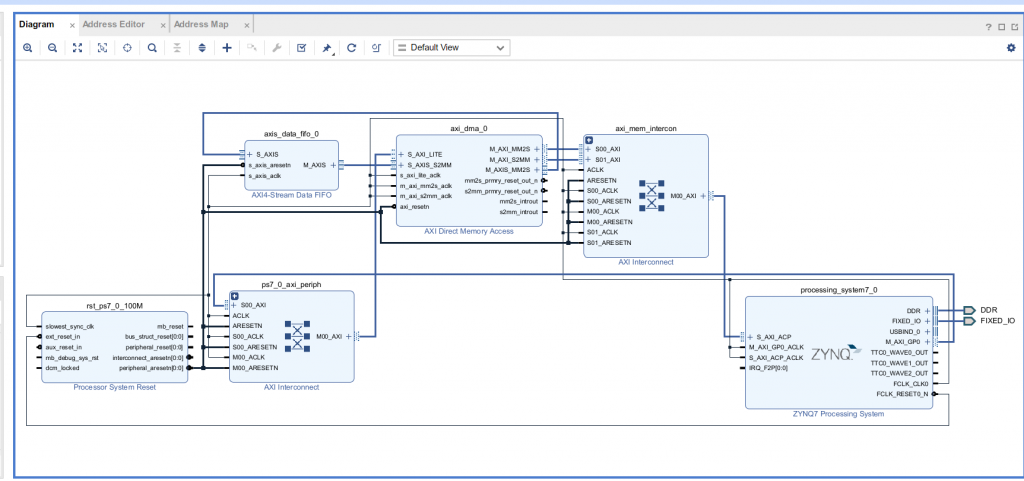Click the ZYNQ logo in the processing block
Image resolution: width=1024 pixels, height=481 pixels.
(x=835, y=354)
